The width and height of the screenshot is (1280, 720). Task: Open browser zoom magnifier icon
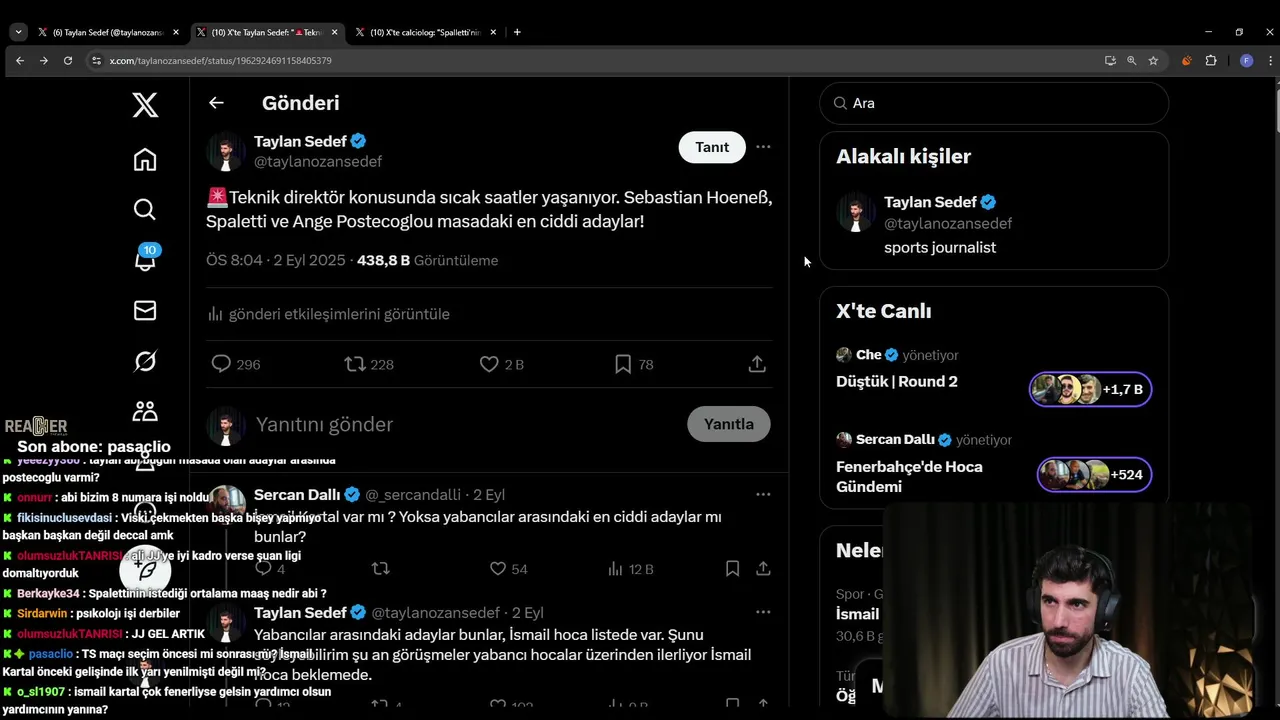[x=1132, y=60]
